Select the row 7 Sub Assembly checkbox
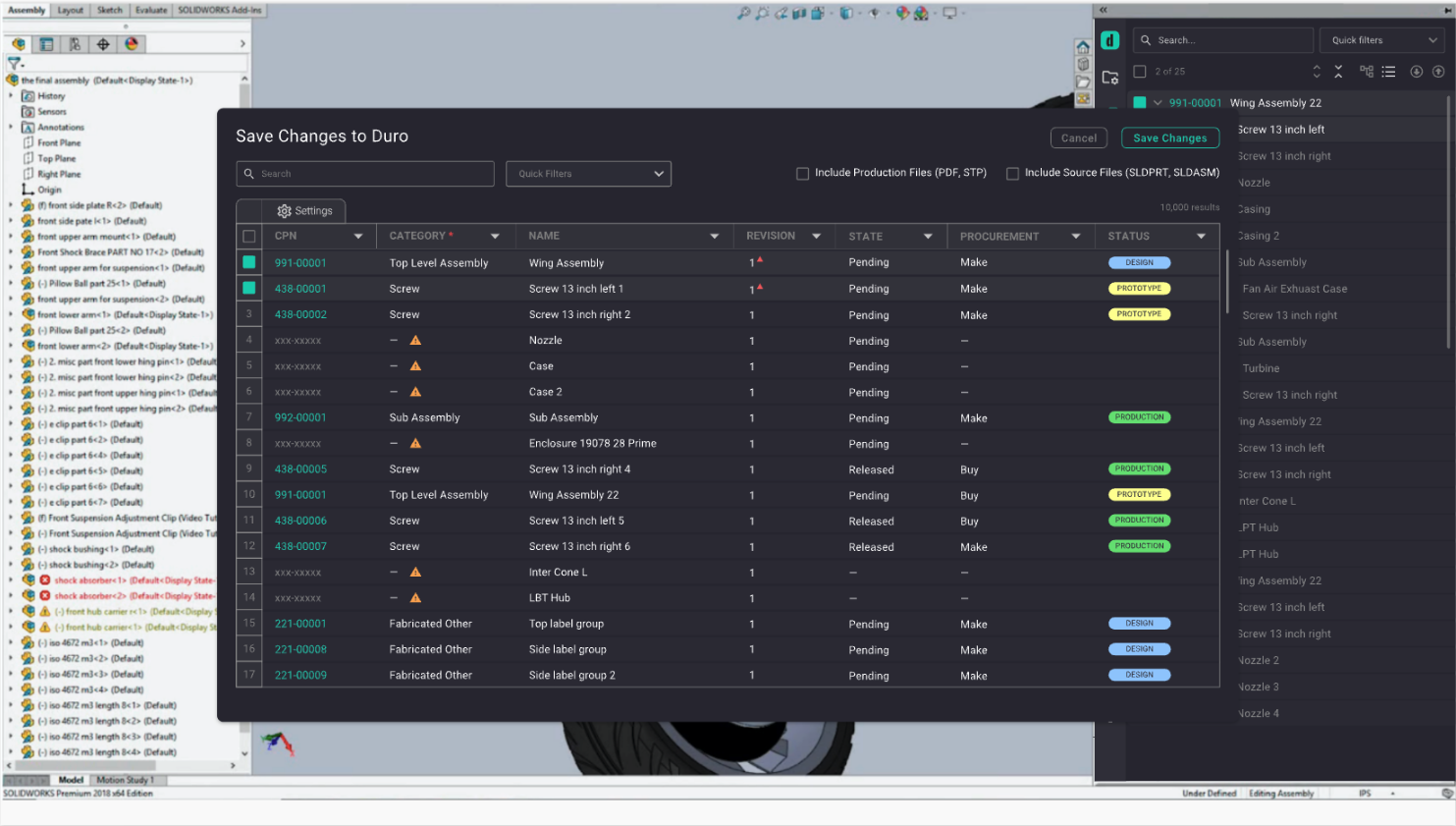The image size is (1456, 826). click(x=249, y=417)
